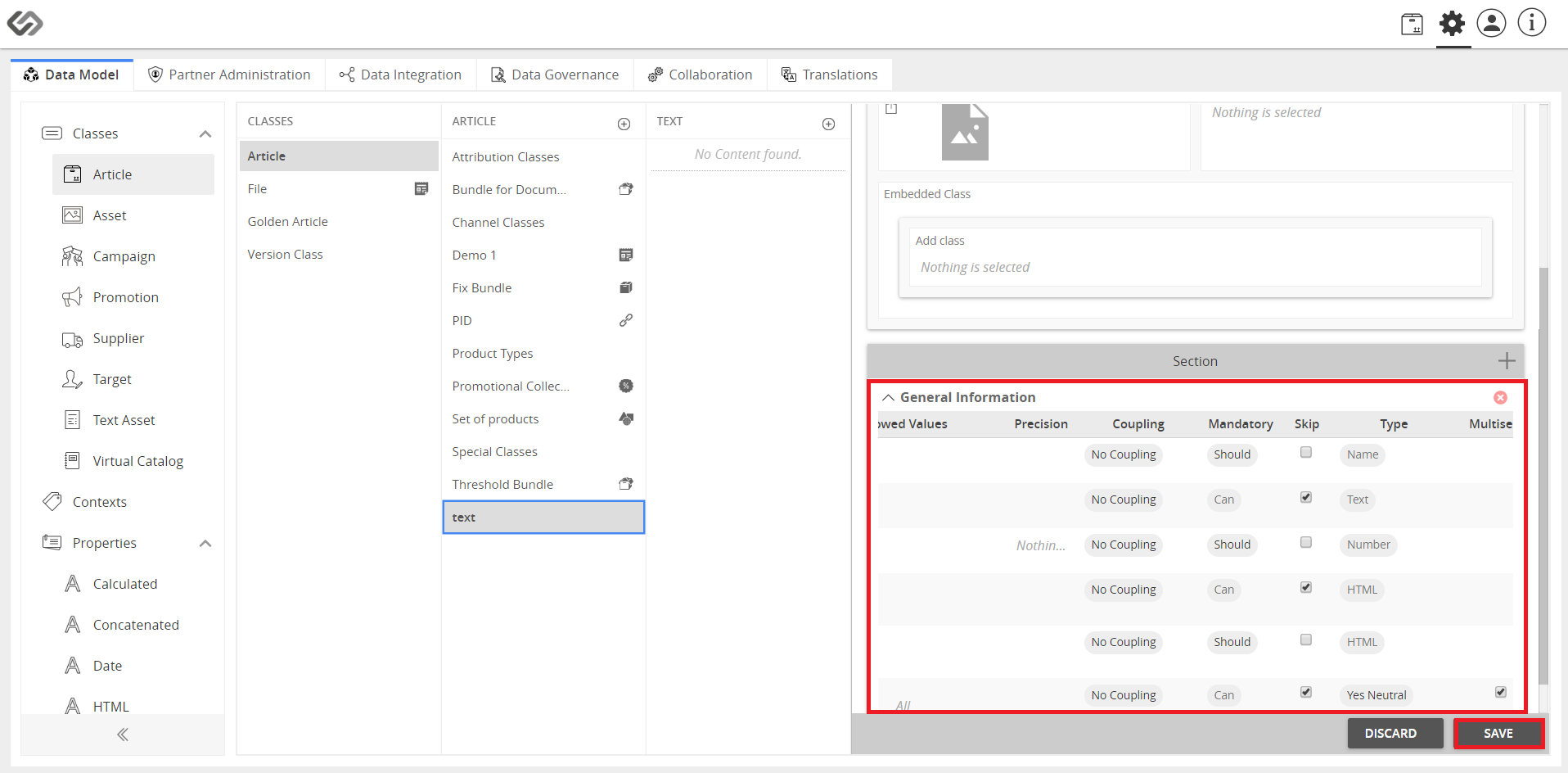Collapse the Classes group in sidebar
Image resolution: width=1568 pixels, height=773 pixels.
205,133
